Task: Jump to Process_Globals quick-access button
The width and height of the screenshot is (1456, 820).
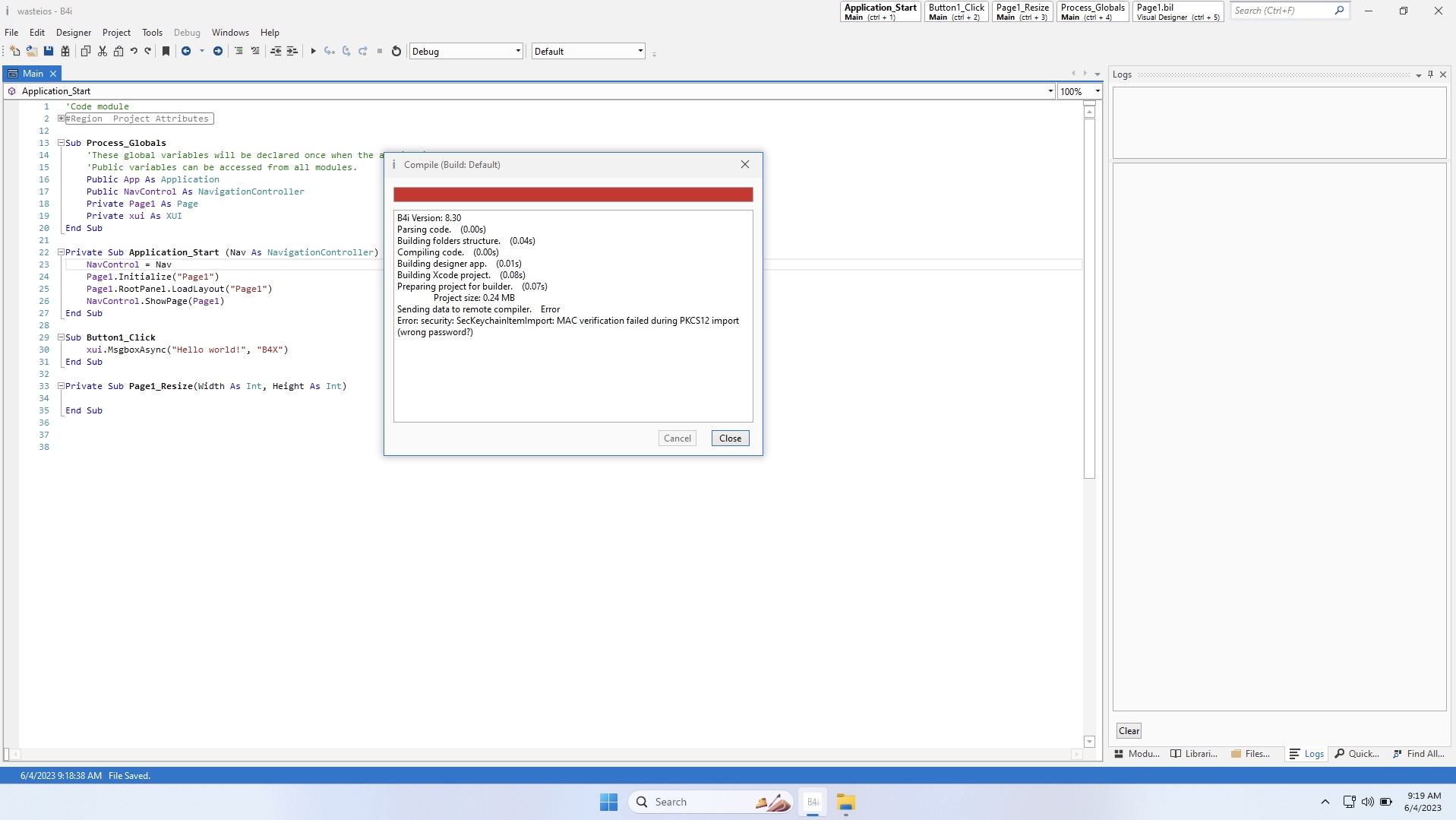Action: (1093, 11)
